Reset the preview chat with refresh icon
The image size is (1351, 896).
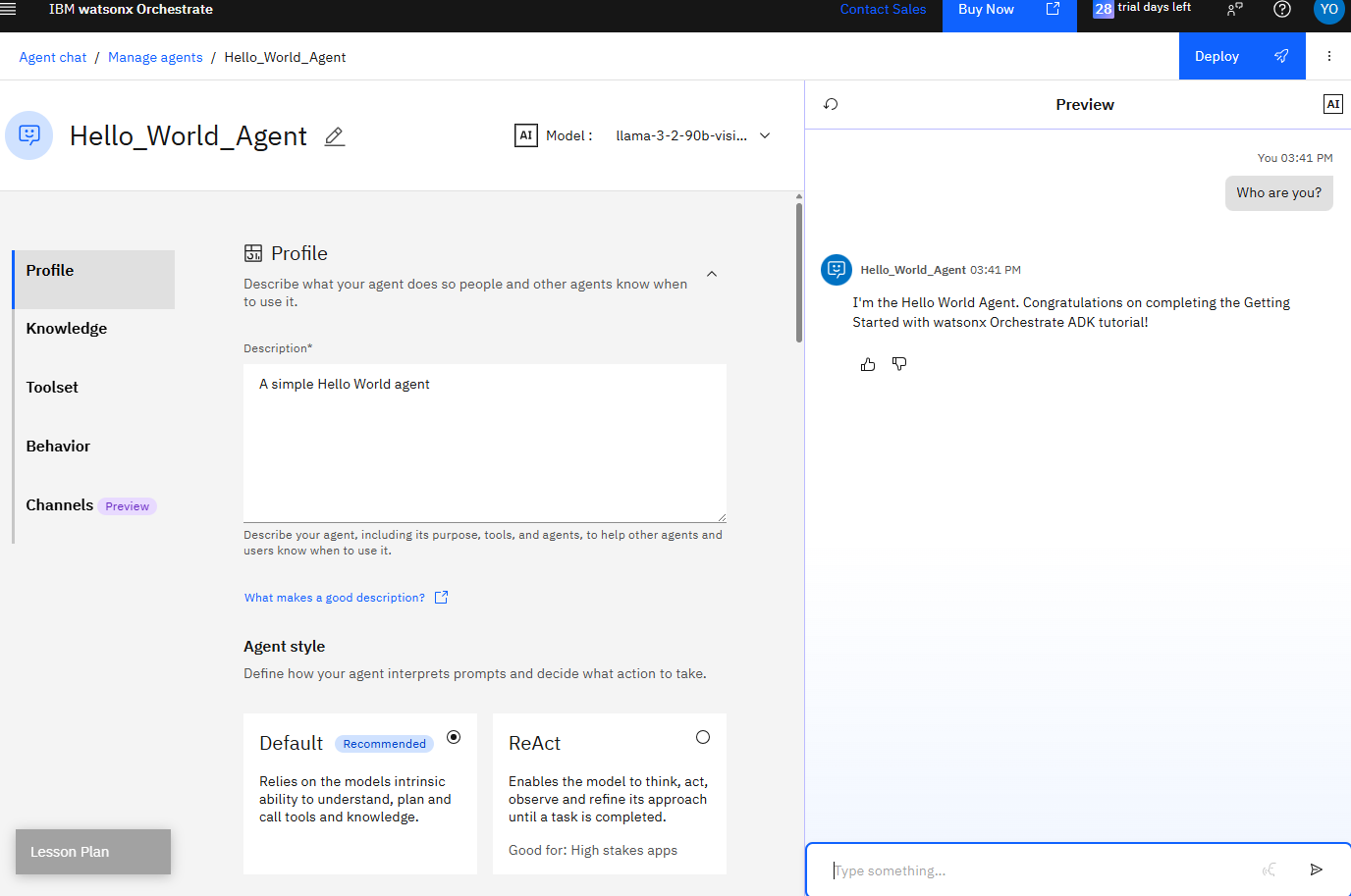click(x=831, y=104)
